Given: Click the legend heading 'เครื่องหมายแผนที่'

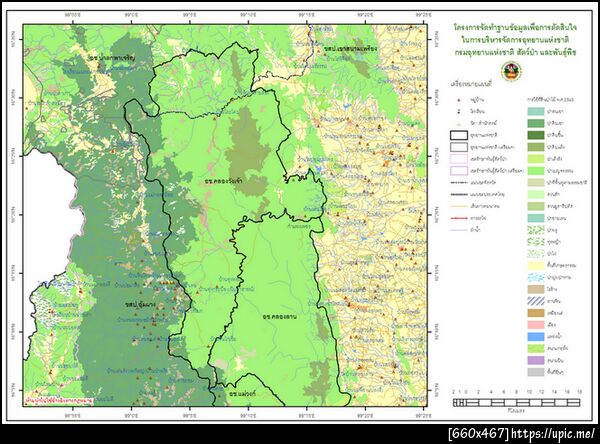Looking at the screenshot, I should 471,83.
